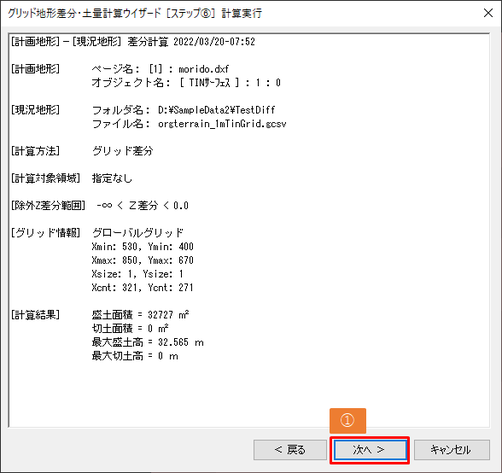Screen dimensions: 502x473
Task: Click the -∞ < Z差分 < 0.0 line
Action: pos(143,206)
